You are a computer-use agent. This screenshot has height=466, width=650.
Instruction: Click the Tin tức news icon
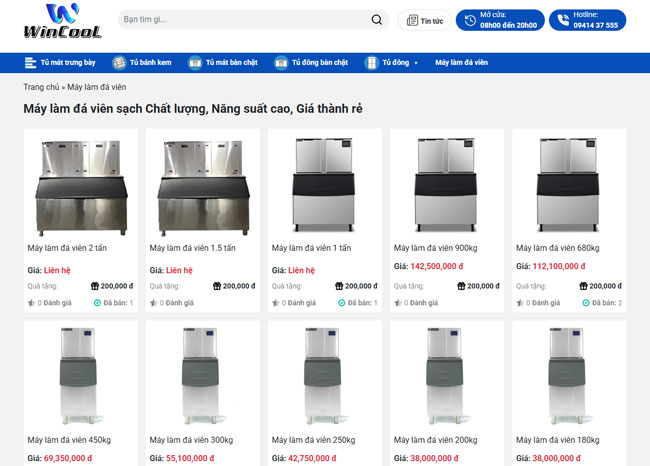click(412, 20)
